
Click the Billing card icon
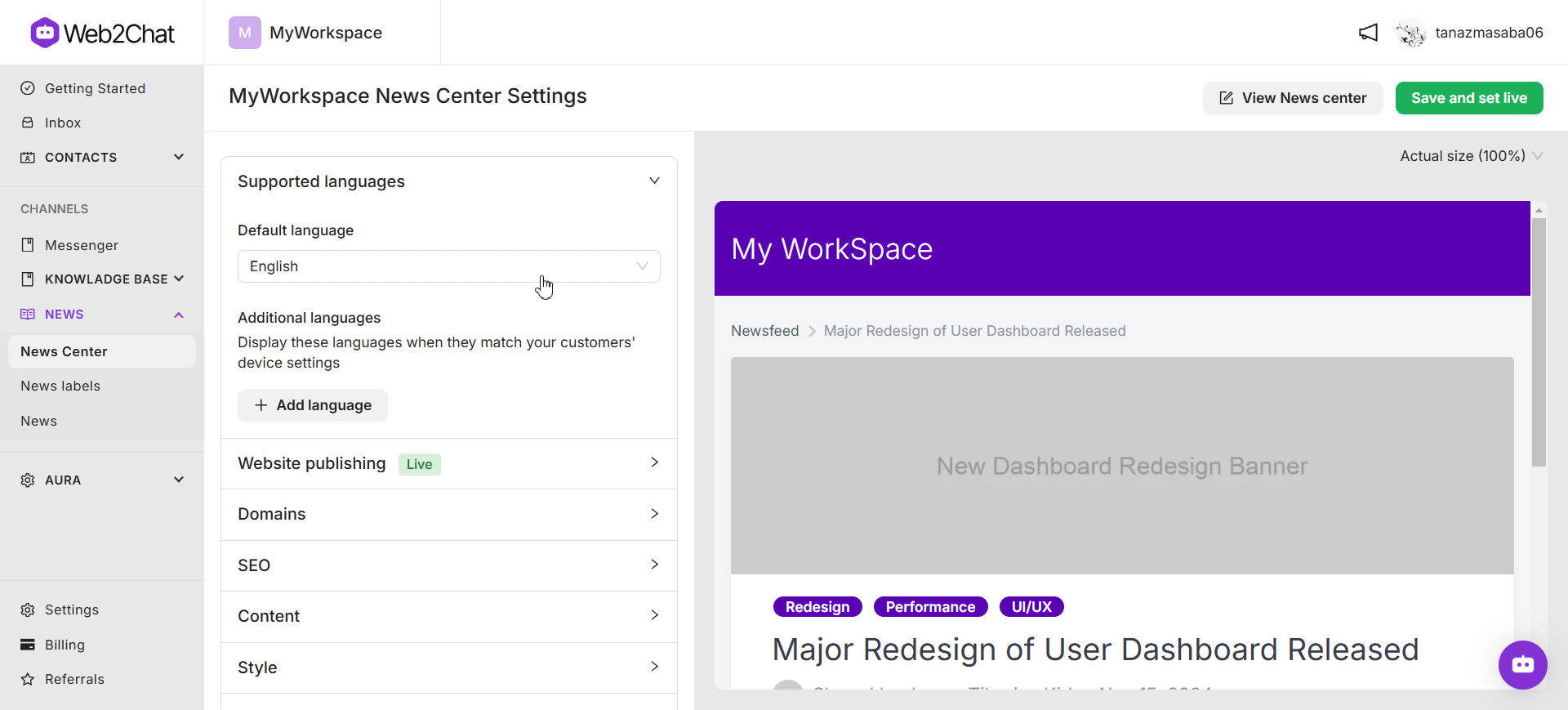pos(28,645)
